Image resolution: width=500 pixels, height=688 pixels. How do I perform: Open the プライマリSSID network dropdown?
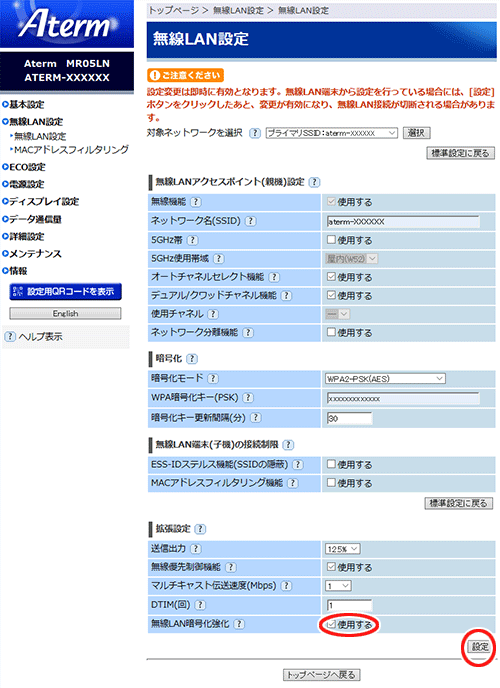coord(332,133)
